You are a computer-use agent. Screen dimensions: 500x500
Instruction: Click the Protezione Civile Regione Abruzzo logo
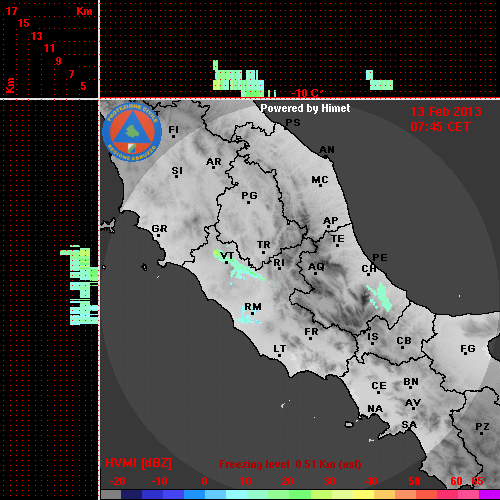pos(132,132)
